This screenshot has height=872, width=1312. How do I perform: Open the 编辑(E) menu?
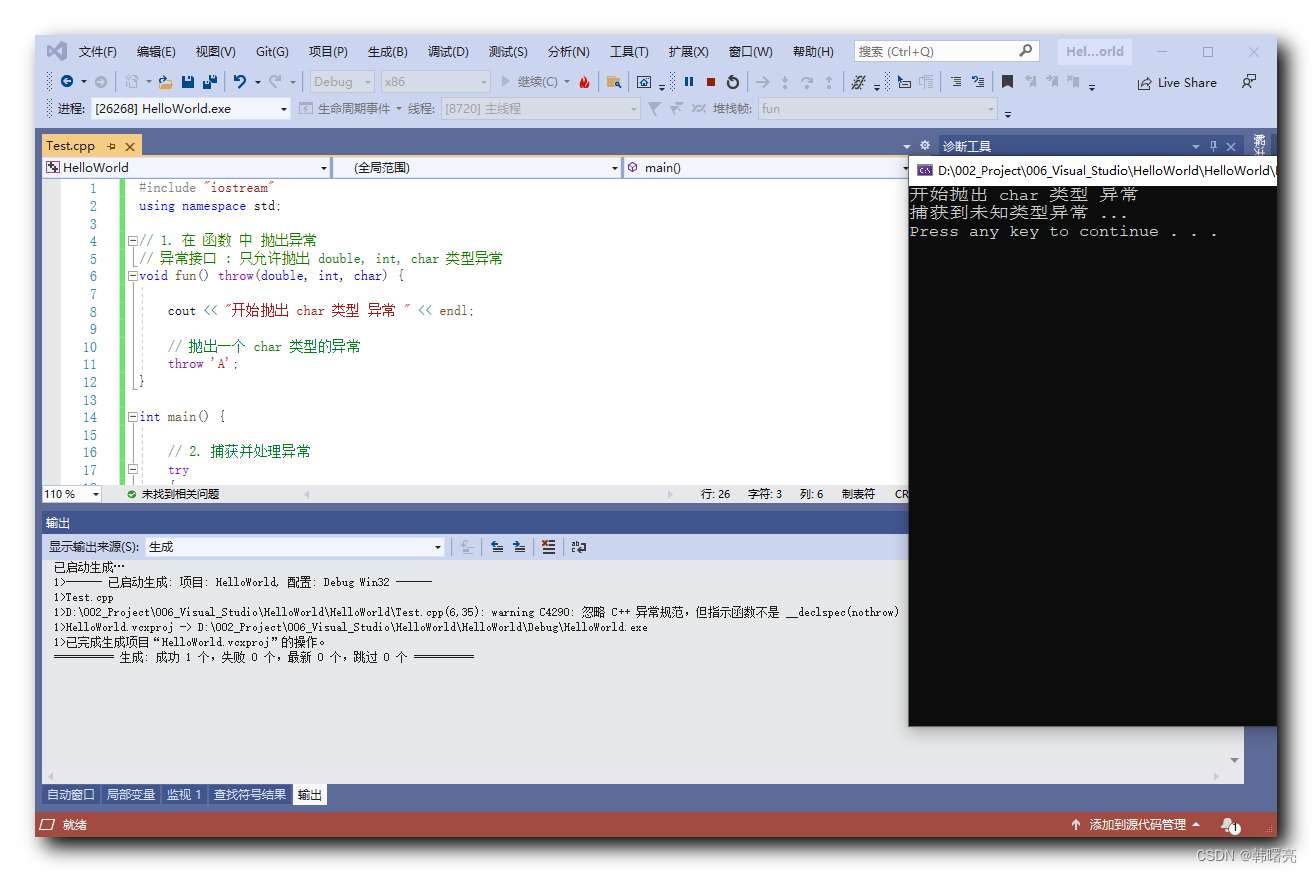[156, 52]
